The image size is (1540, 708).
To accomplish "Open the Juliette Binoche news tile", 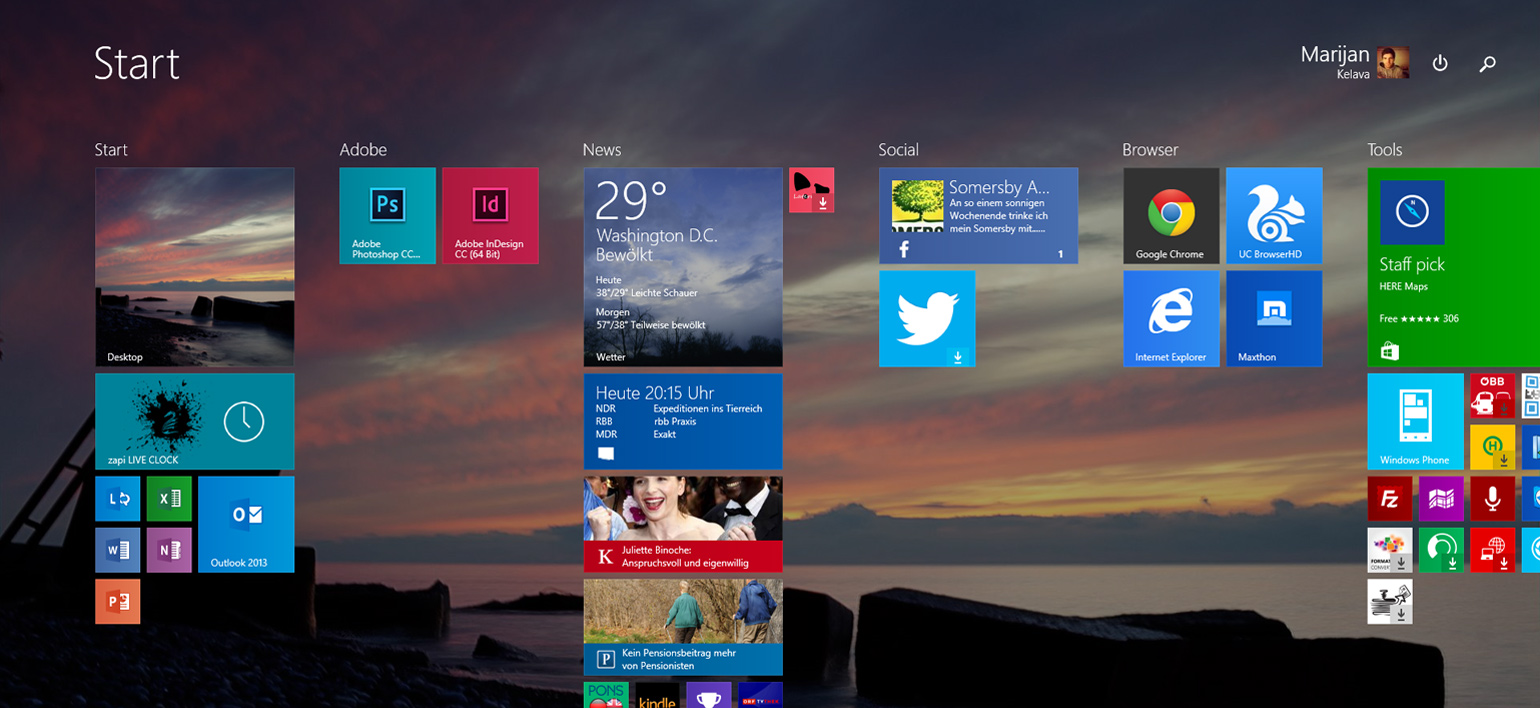I will [x=683, y=525].
